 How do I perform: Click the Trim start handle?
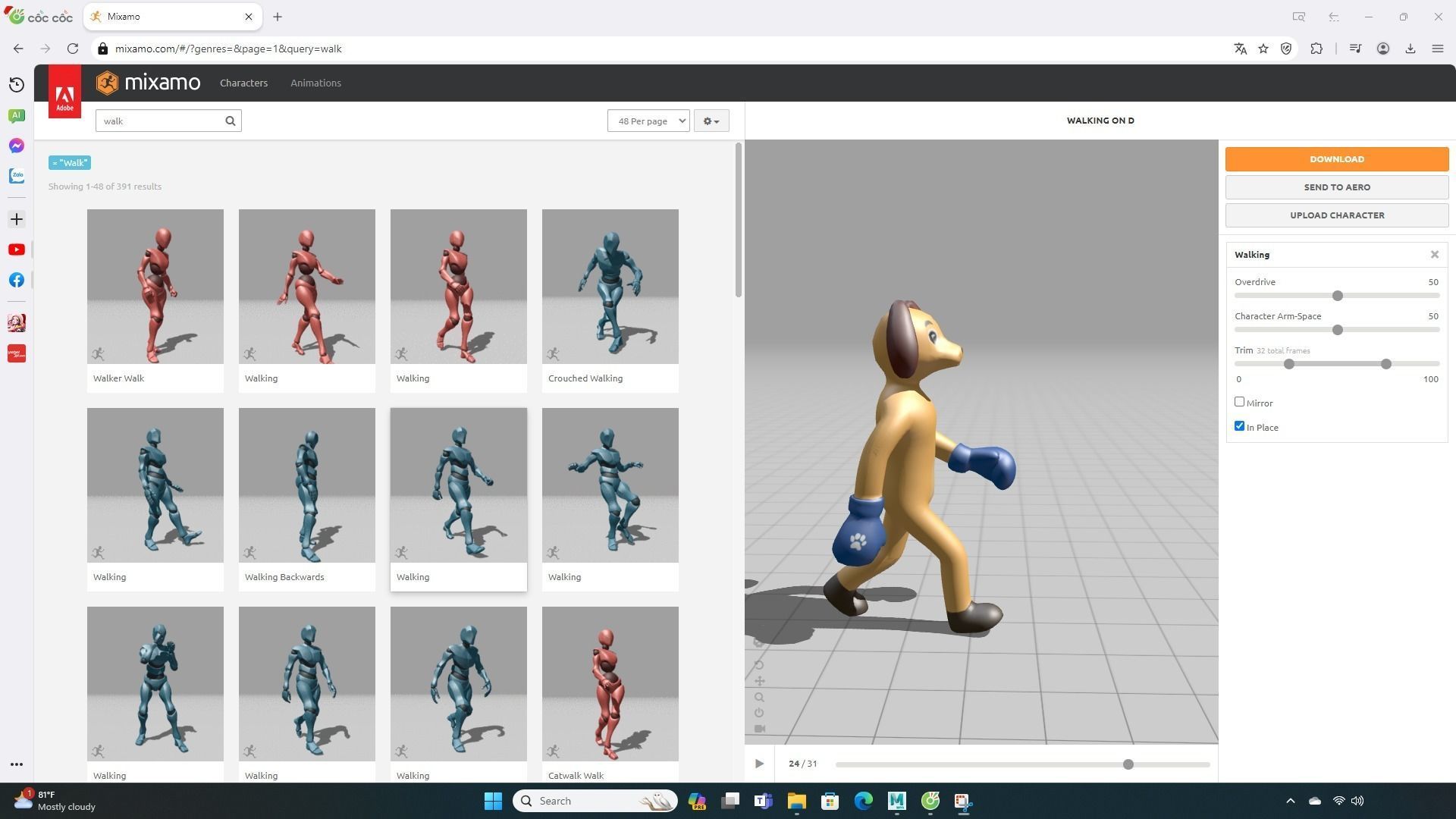pyautogui.click(x=1289, y=364)
